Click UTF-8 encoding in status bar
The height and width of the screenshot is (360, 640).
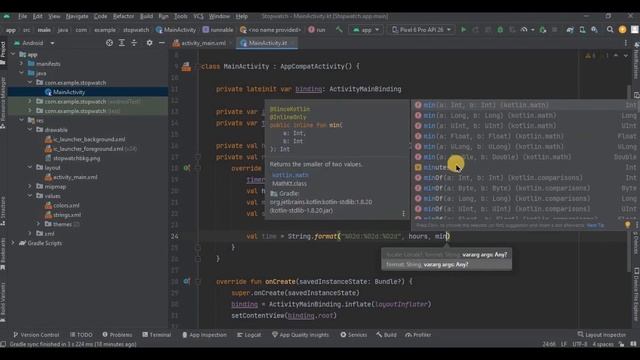(x=579, y=344)
